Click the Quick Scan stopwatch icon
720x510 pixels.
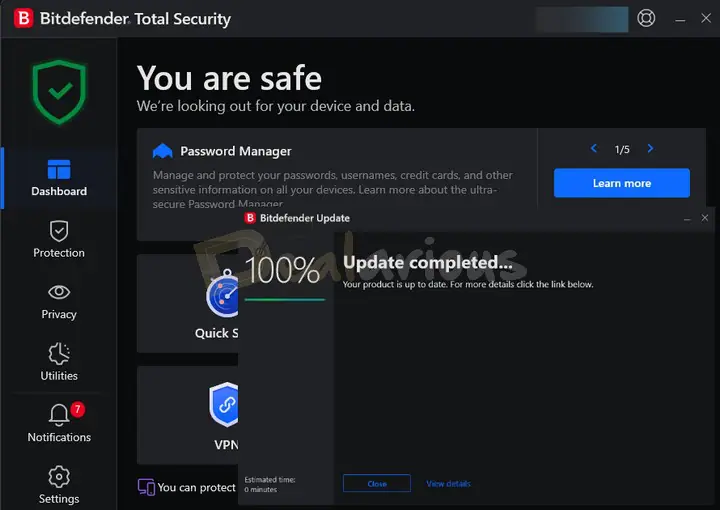pos(222,296)
